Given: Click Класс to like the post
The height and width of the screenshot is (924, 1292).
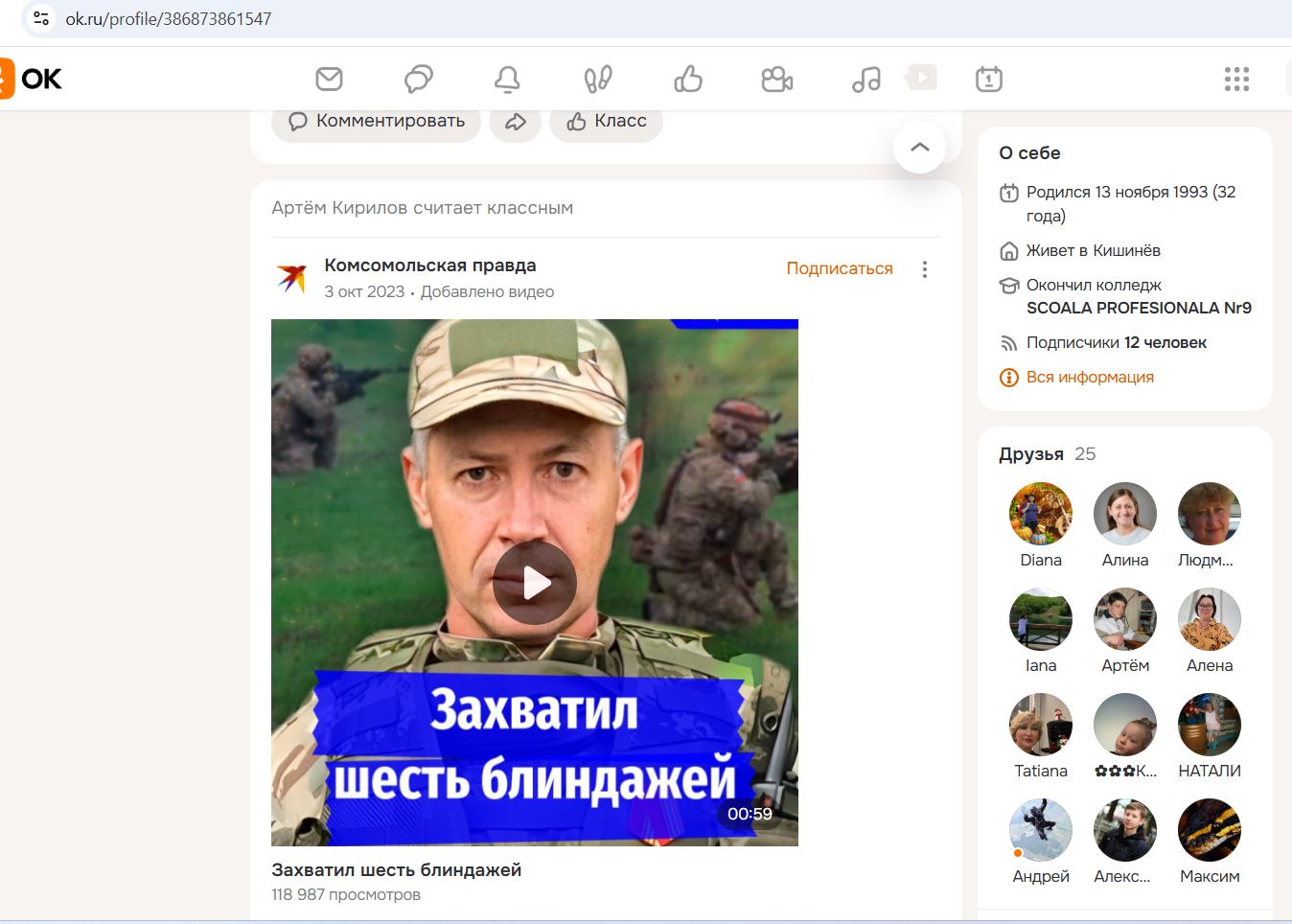Looking at the screenshot, I should 605,121.
